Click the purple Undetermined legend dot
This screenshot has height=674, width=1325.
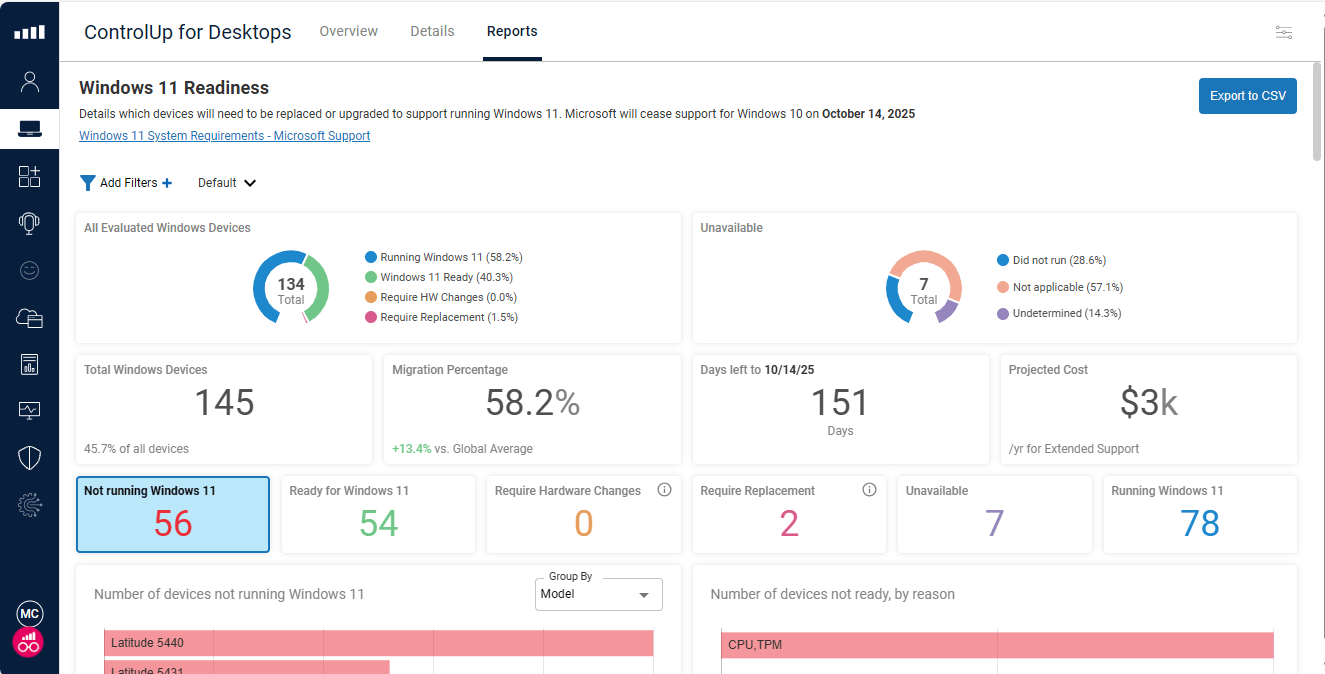pos(1003,313)
